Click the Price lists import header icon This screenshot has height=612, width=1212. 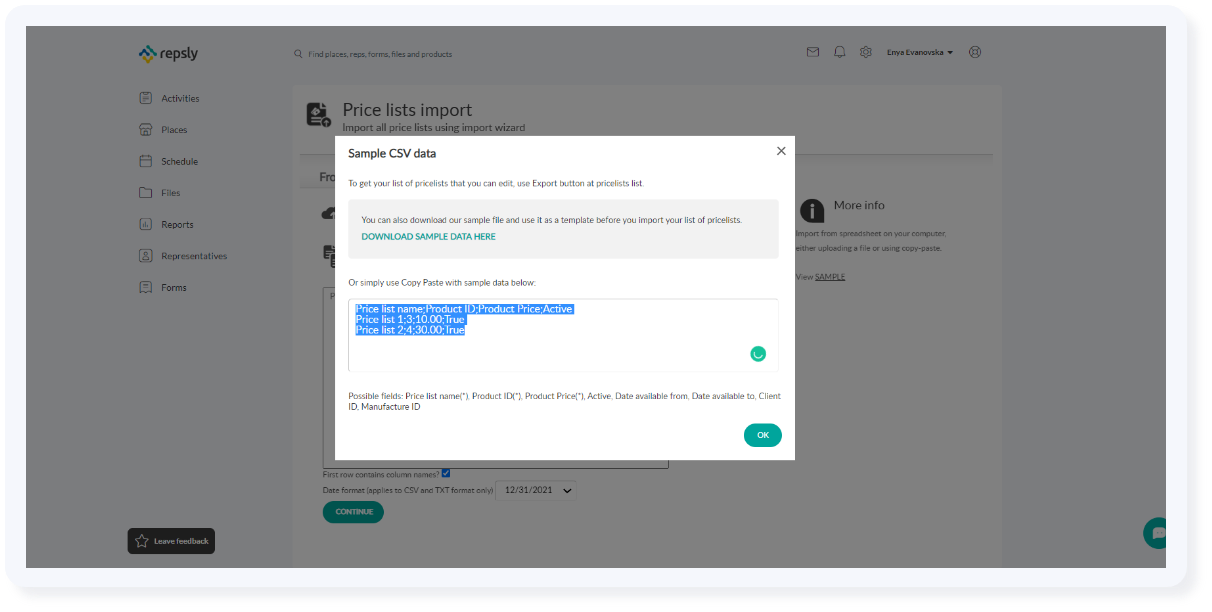tap(317, 114)
